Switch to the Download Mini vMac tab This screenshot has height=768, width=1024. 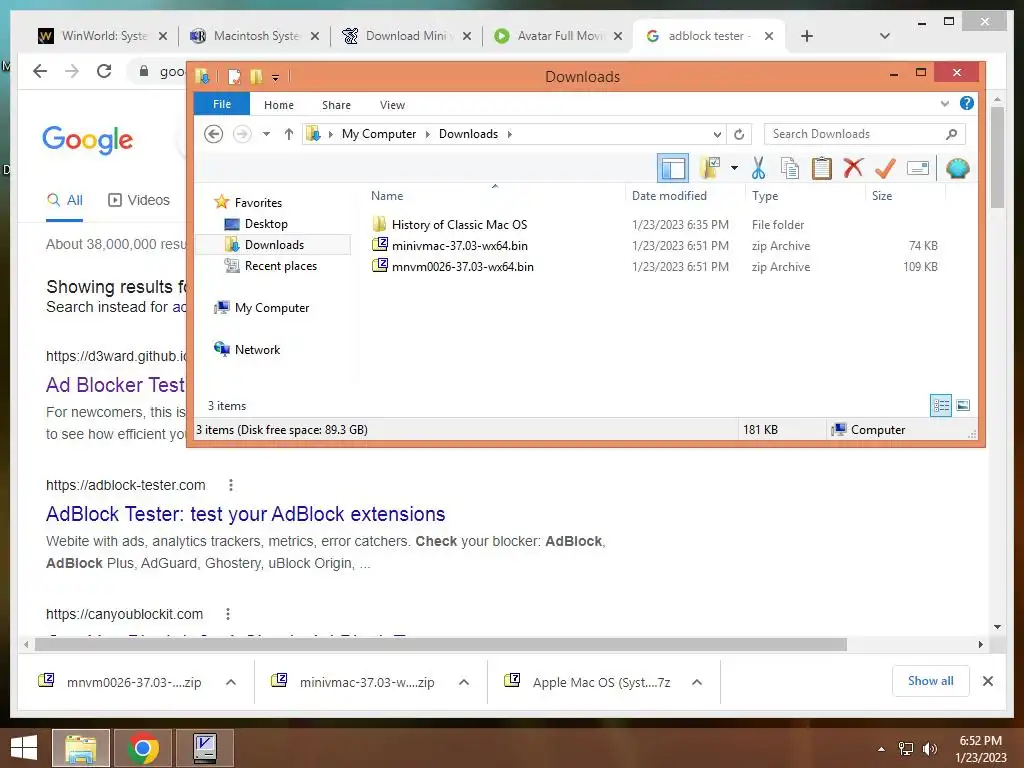coord(408,36)
